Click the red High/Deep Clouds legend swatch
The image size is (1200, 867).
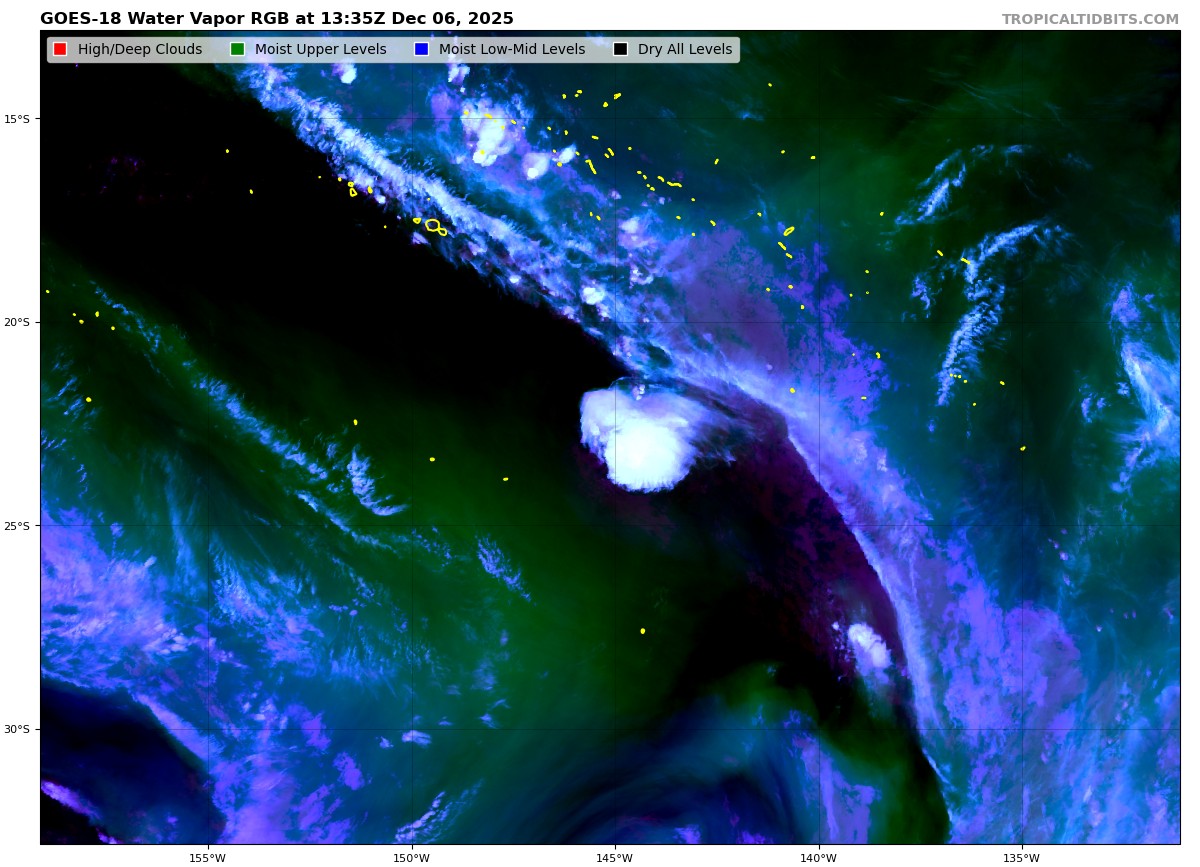60,50
